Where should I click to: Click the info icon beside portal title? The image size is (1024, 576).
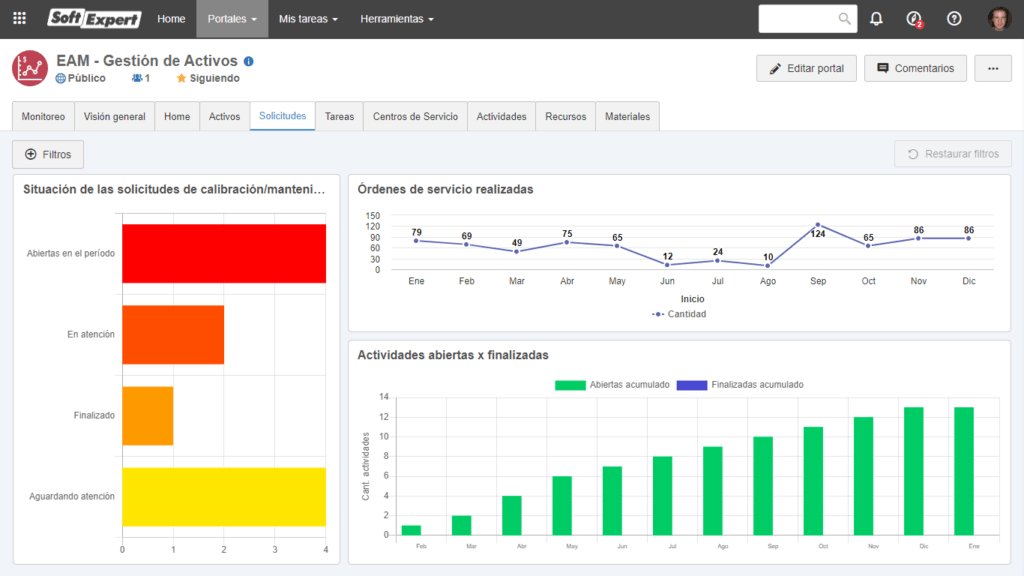click(248, 61)
